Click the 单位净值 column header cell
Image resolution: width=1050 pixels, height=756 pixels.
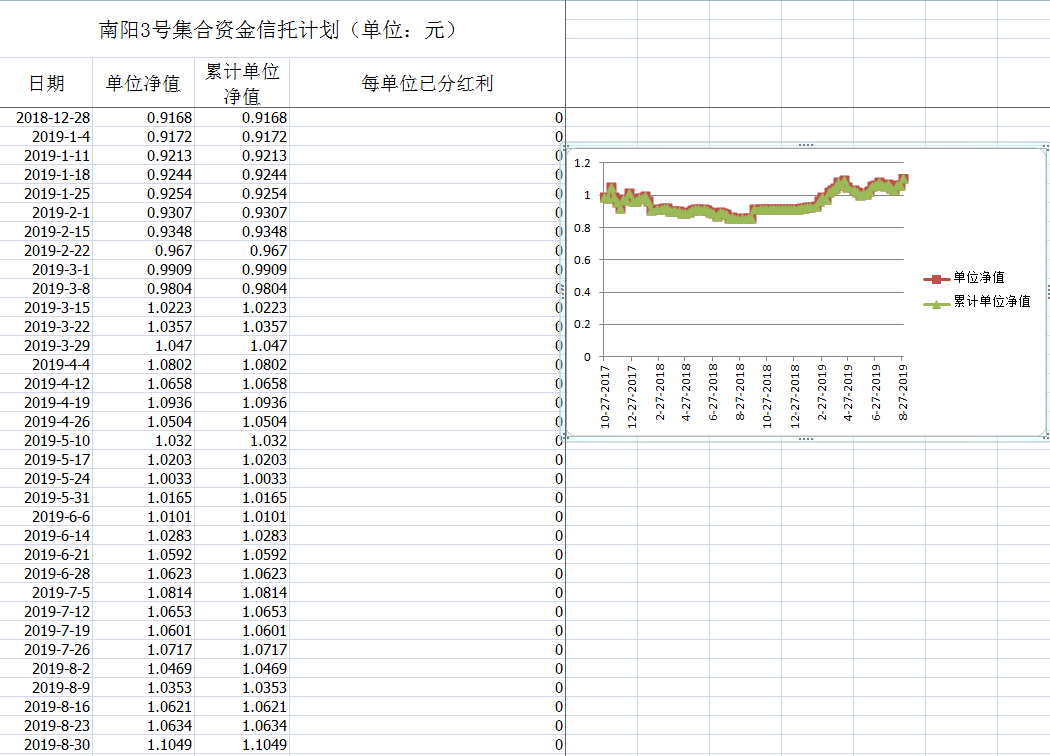click(x=143, y=83)
